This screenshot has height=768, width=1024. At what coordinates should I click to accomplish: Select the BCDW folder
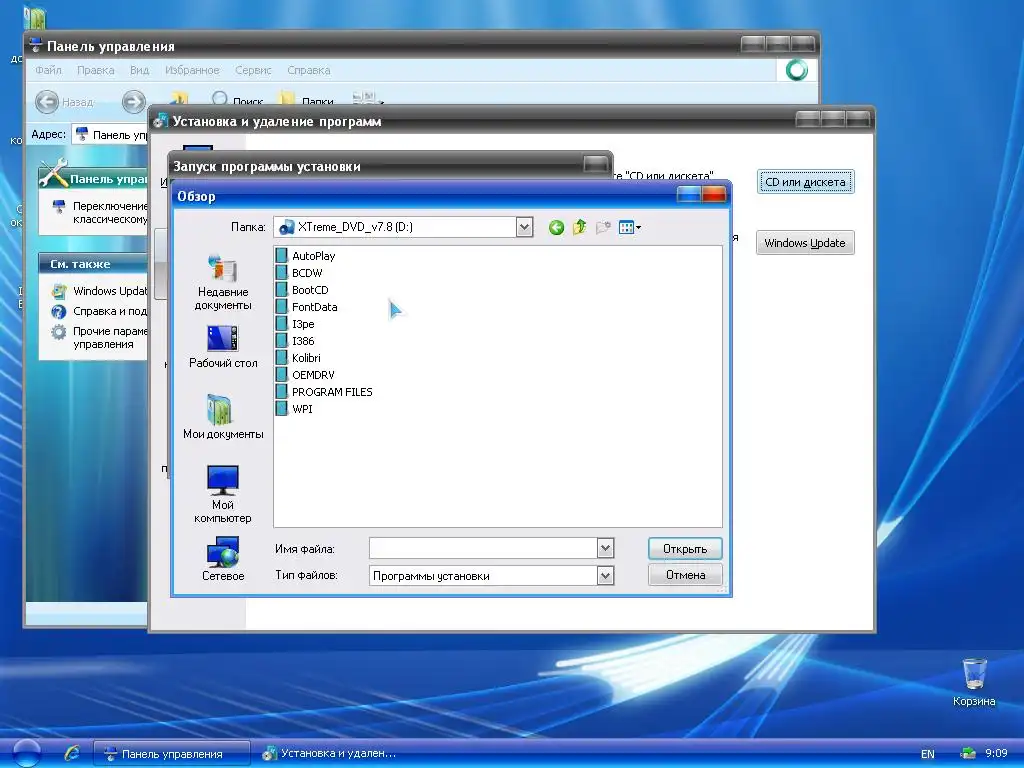click(299, 273)
